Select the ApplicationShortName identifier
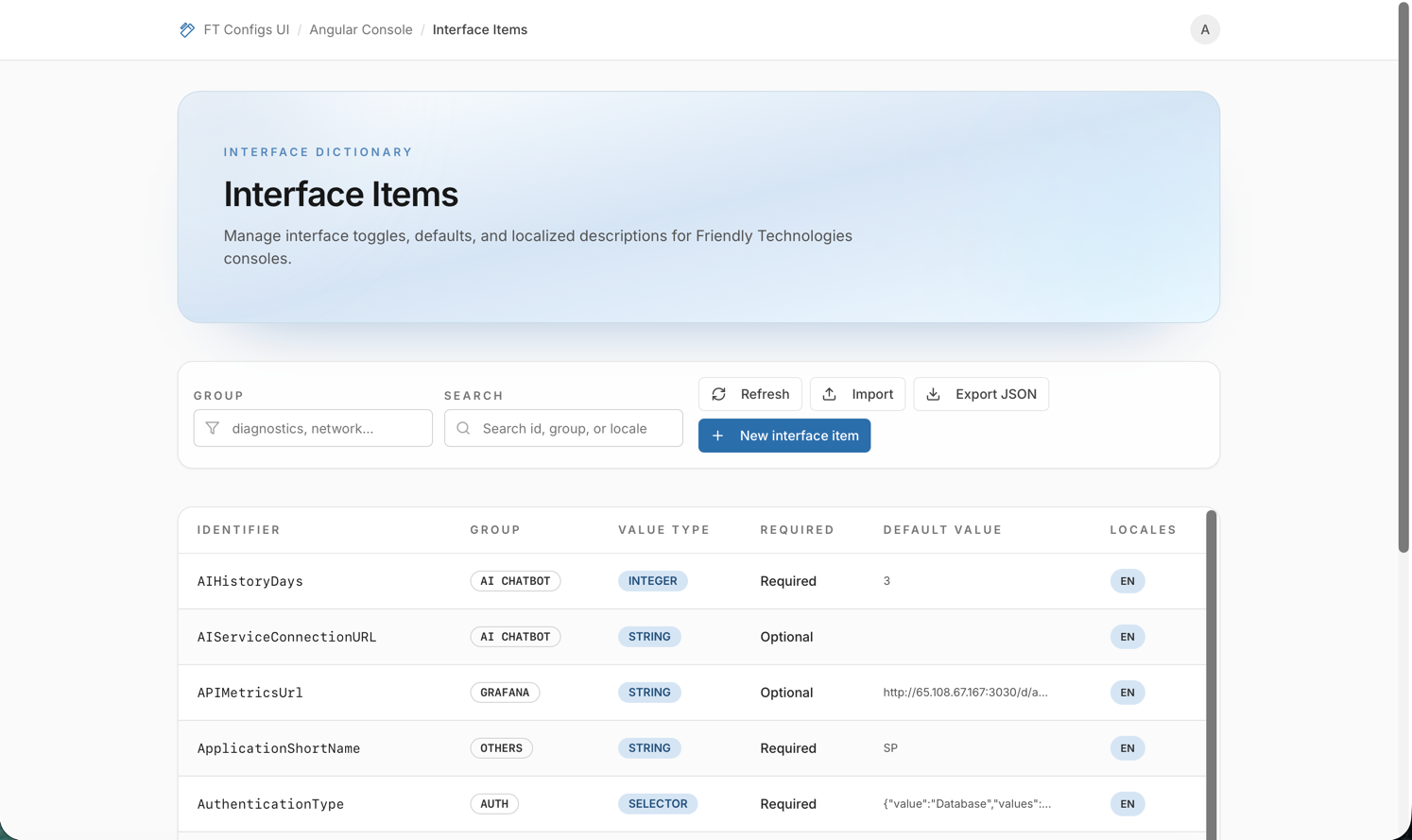This screenshot has height=840, width=1412. point(279,748)
